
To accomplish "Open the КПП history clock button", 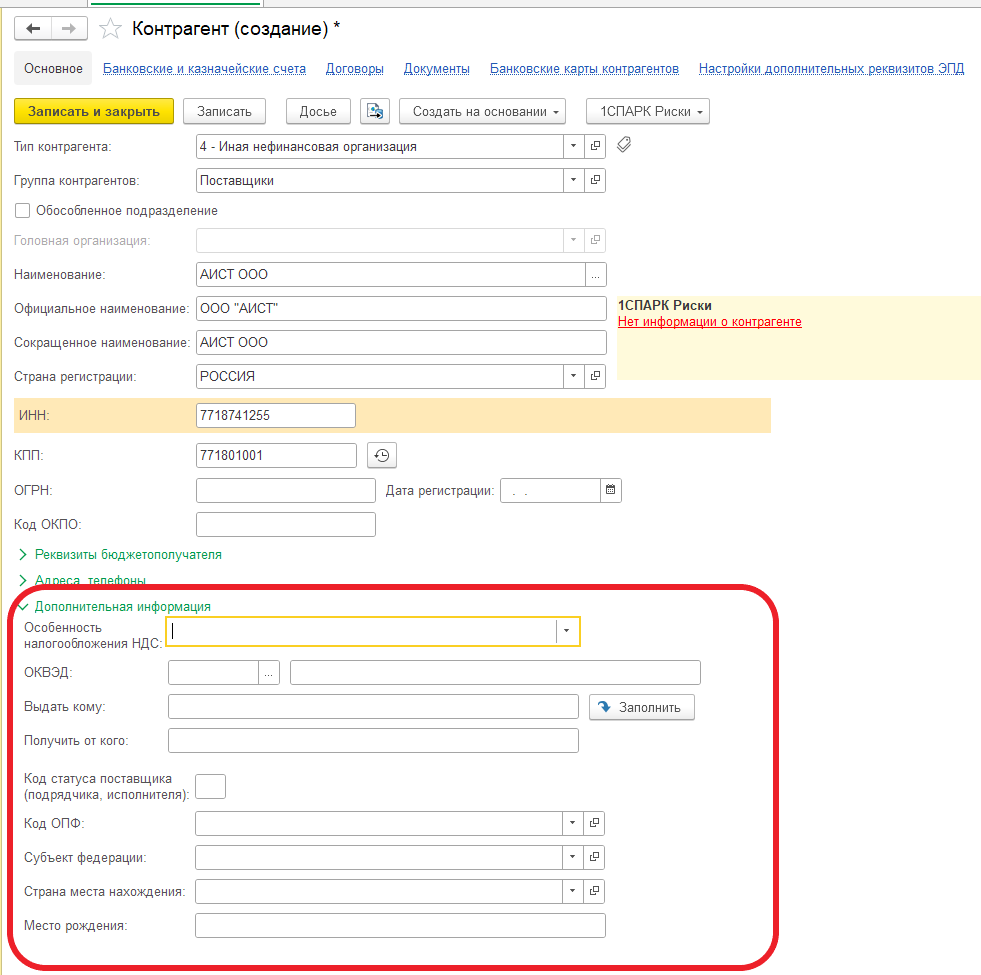I will point(382,456).
